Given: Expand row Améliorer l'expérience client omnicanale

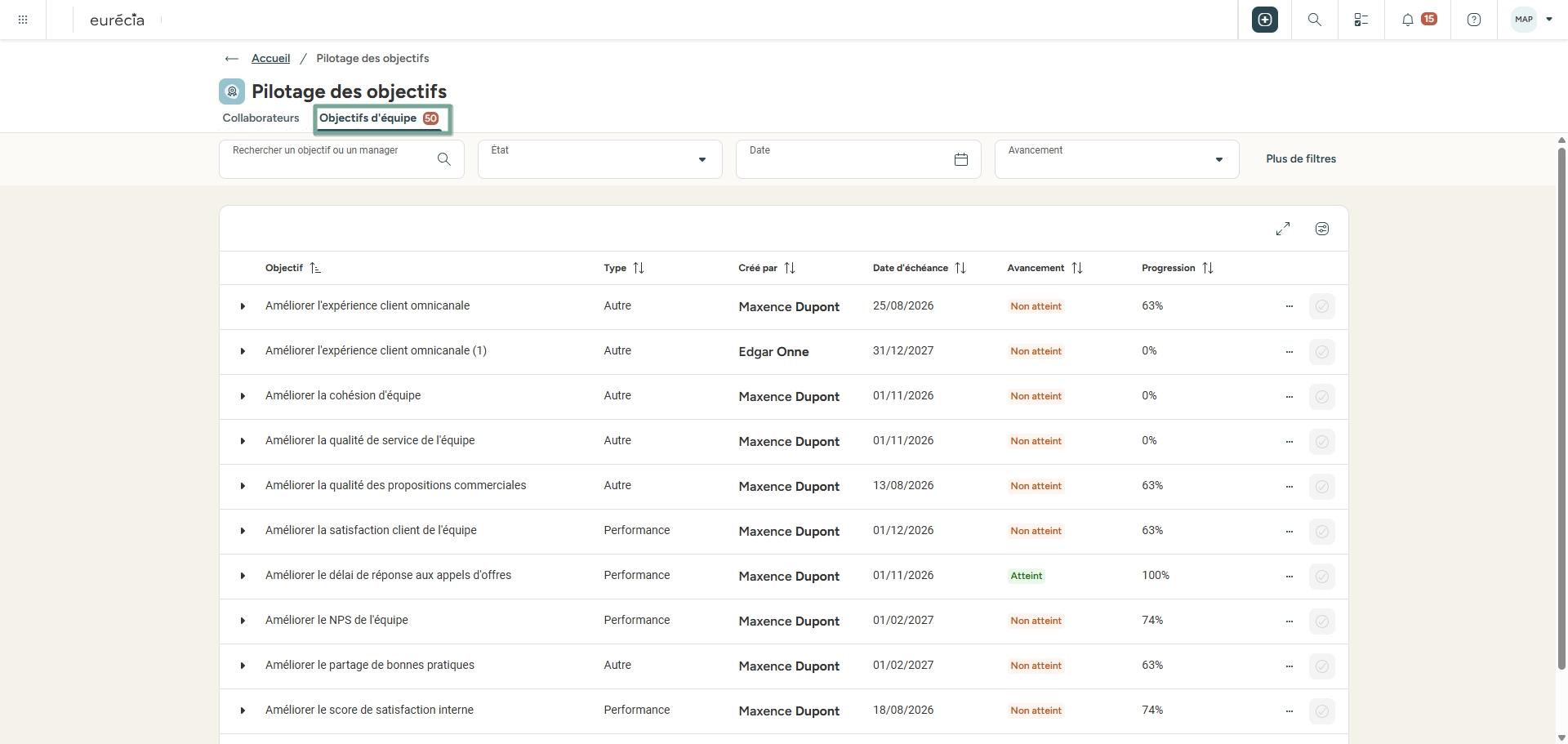Looking at the screenshot, I should click(243, 306).
